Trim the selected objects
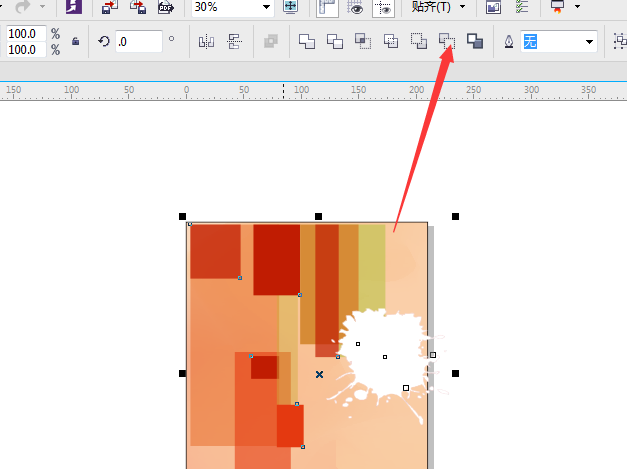Image resolution: width=627 pixels, height=469 pixels. pyautogui.click(x=335, y=41)
